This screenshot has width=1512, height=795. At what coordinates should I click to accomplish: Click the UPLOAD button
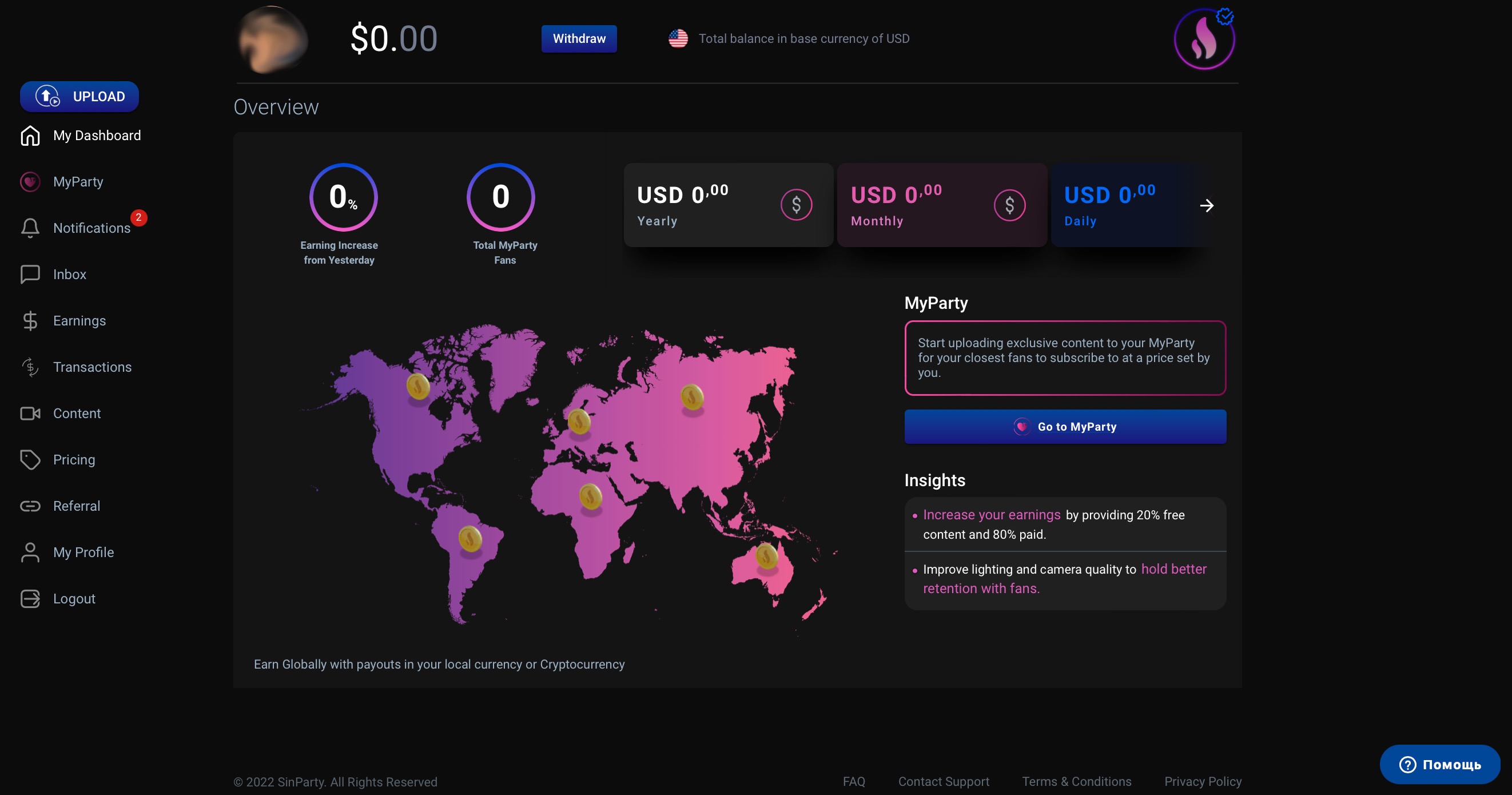tap(79, 96)
